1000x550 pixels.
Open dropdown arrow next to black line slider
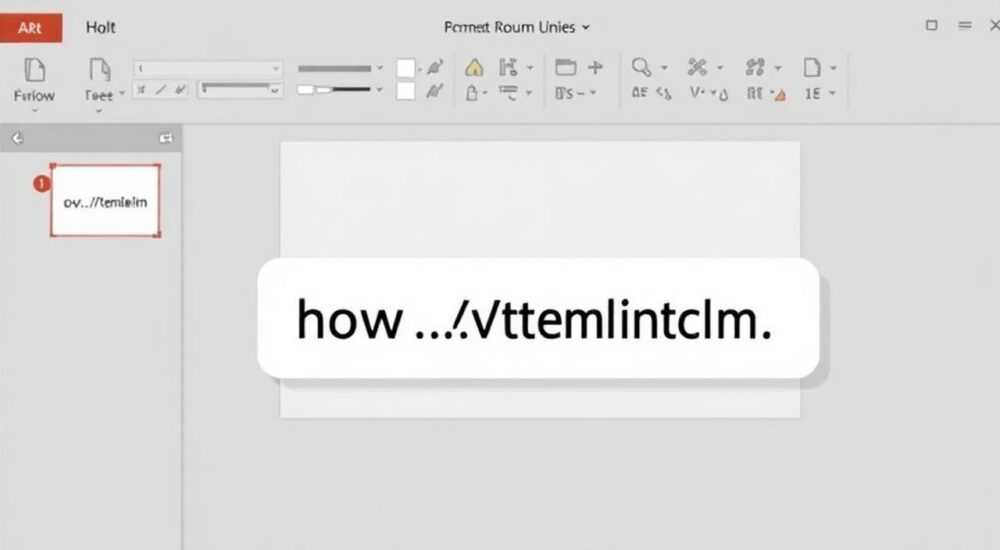point(379,90)
